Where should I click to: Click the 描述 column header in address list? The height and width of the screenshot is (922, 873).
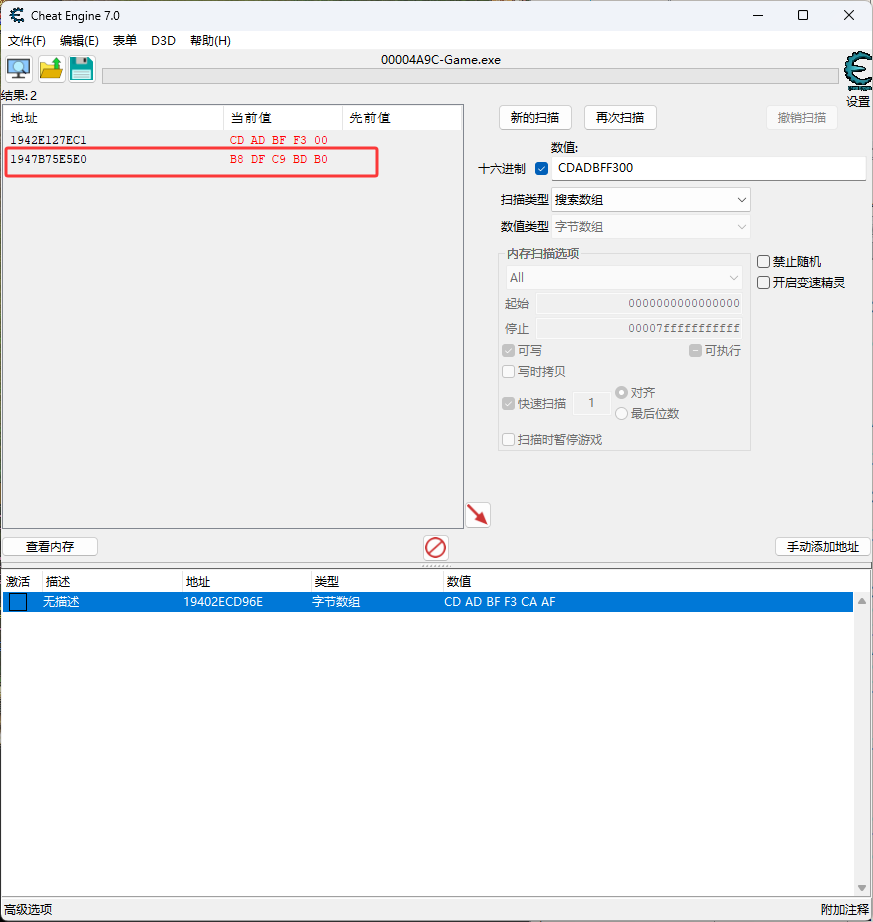click(x=112, y=582)
